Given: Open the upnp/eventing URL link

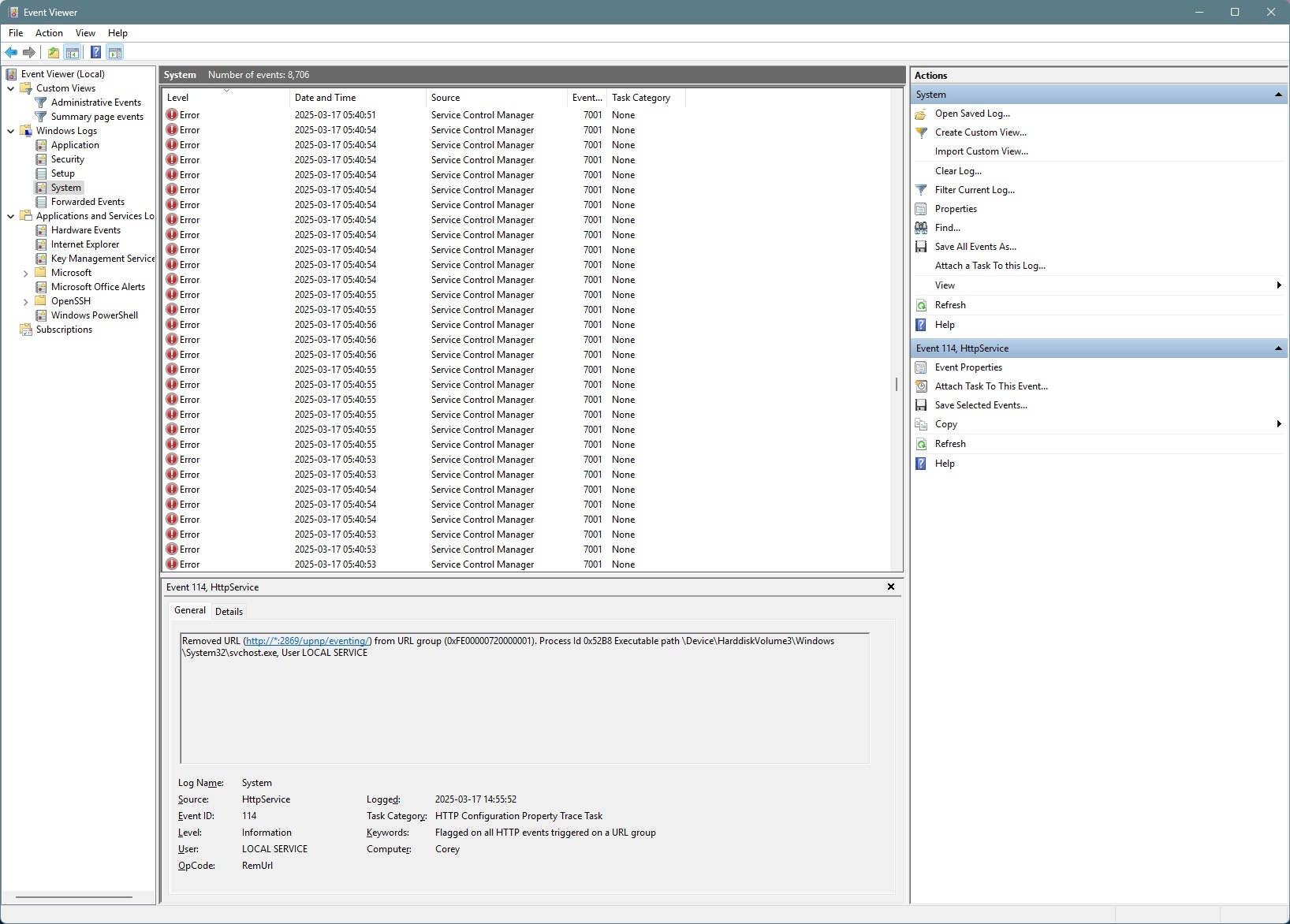Looking at the screenshot, I should pos(308,641).
